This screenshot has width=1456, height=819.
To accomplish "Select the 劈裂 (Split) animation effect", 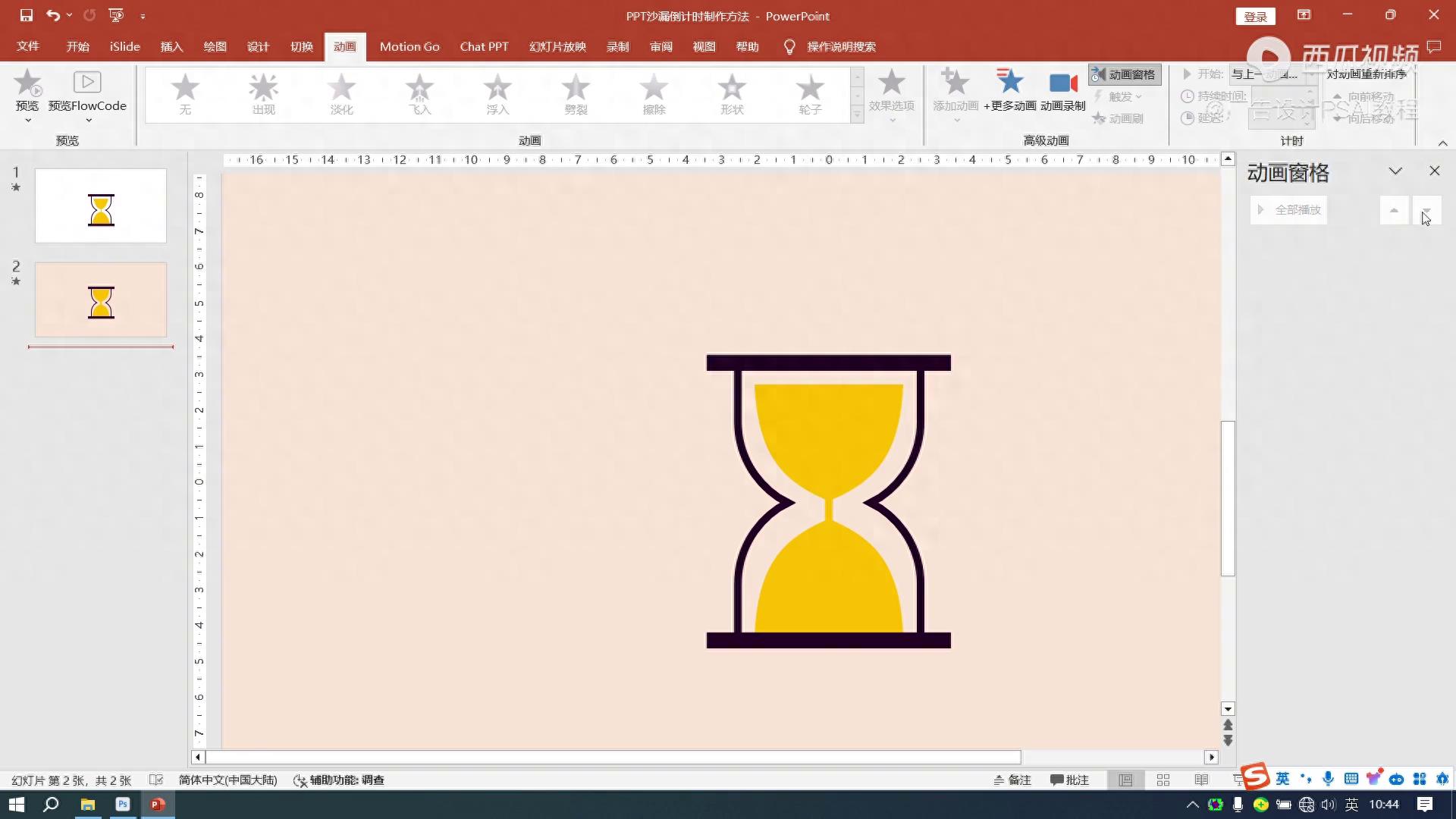I will (x=576, y=94).
